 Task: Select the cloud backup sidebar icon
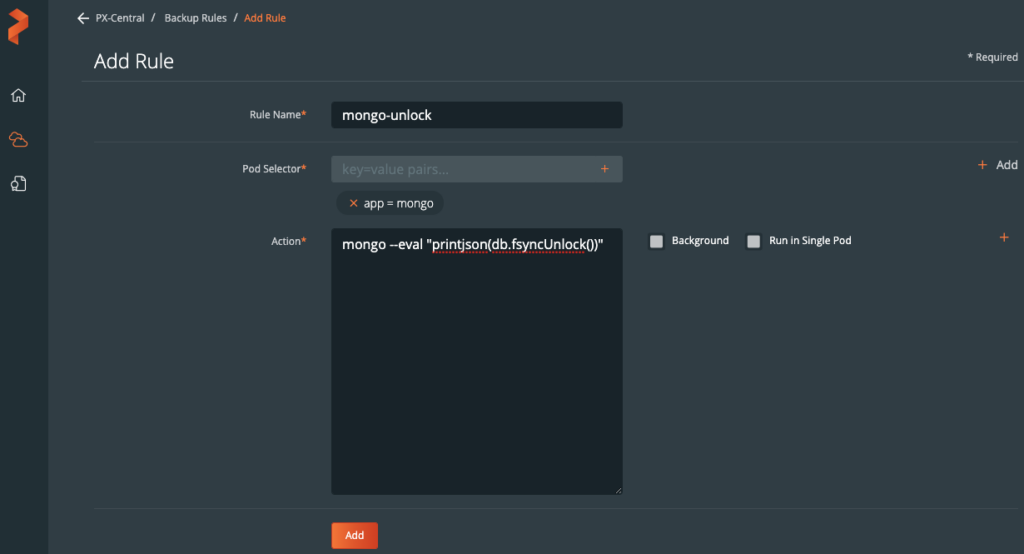[x=18, y=140]
